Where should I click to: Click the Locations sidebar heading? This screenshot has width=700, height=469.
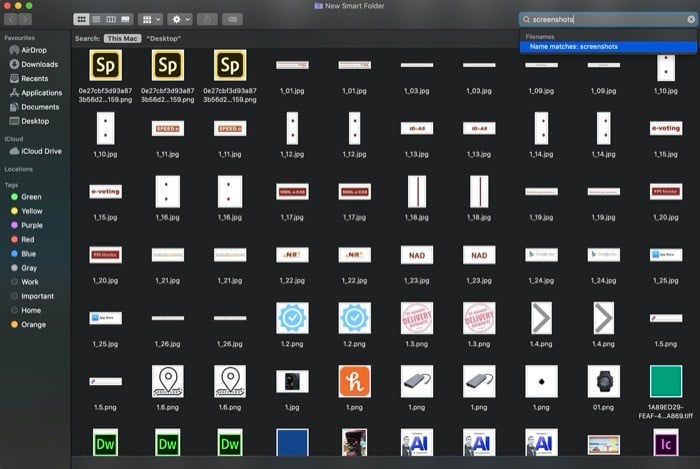[x=18, y=169]
